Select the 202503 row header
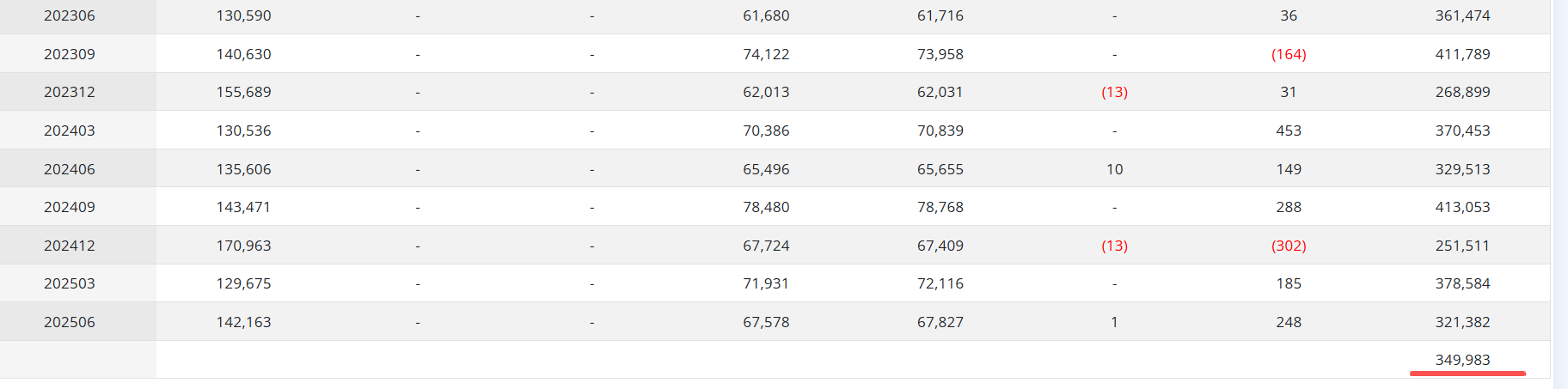Viewport: 1568px width, 389px height. 70,283
